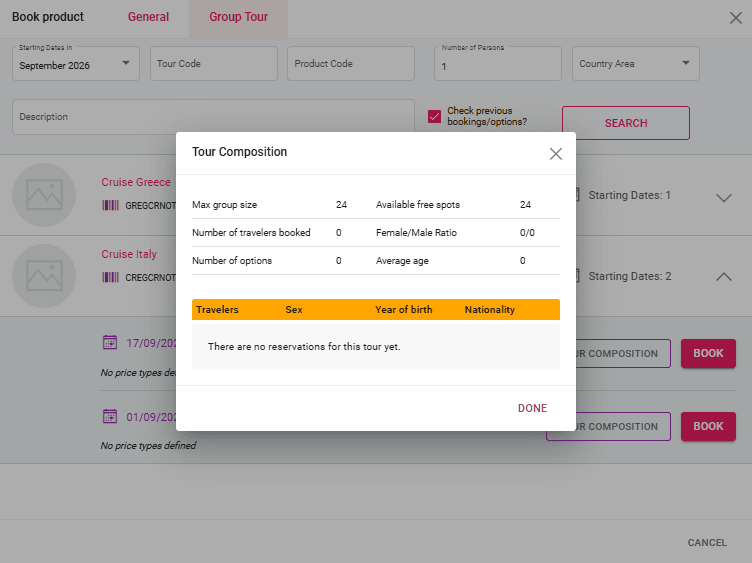Click the calendar icon for 01/09 departure
The width and height of the screenshot is (752, 563).
pos(110,416)
